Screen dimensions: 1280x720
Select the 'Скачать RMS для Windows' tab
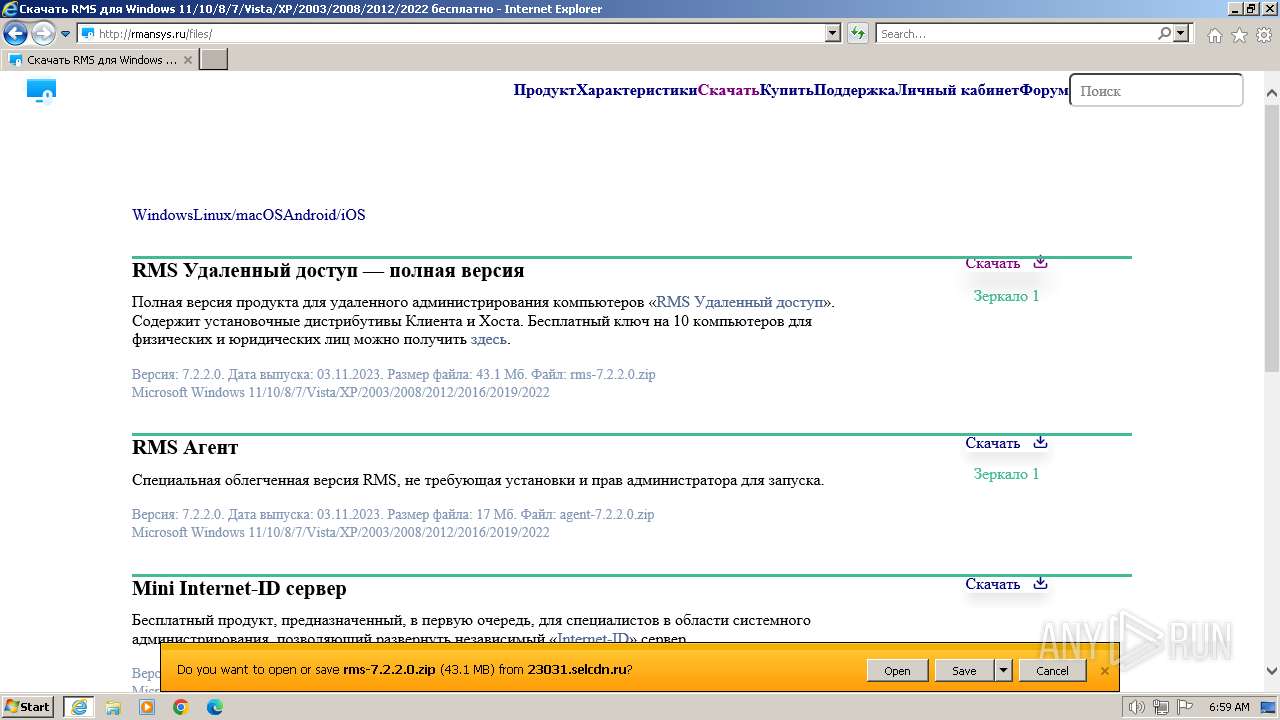point(100,59)
